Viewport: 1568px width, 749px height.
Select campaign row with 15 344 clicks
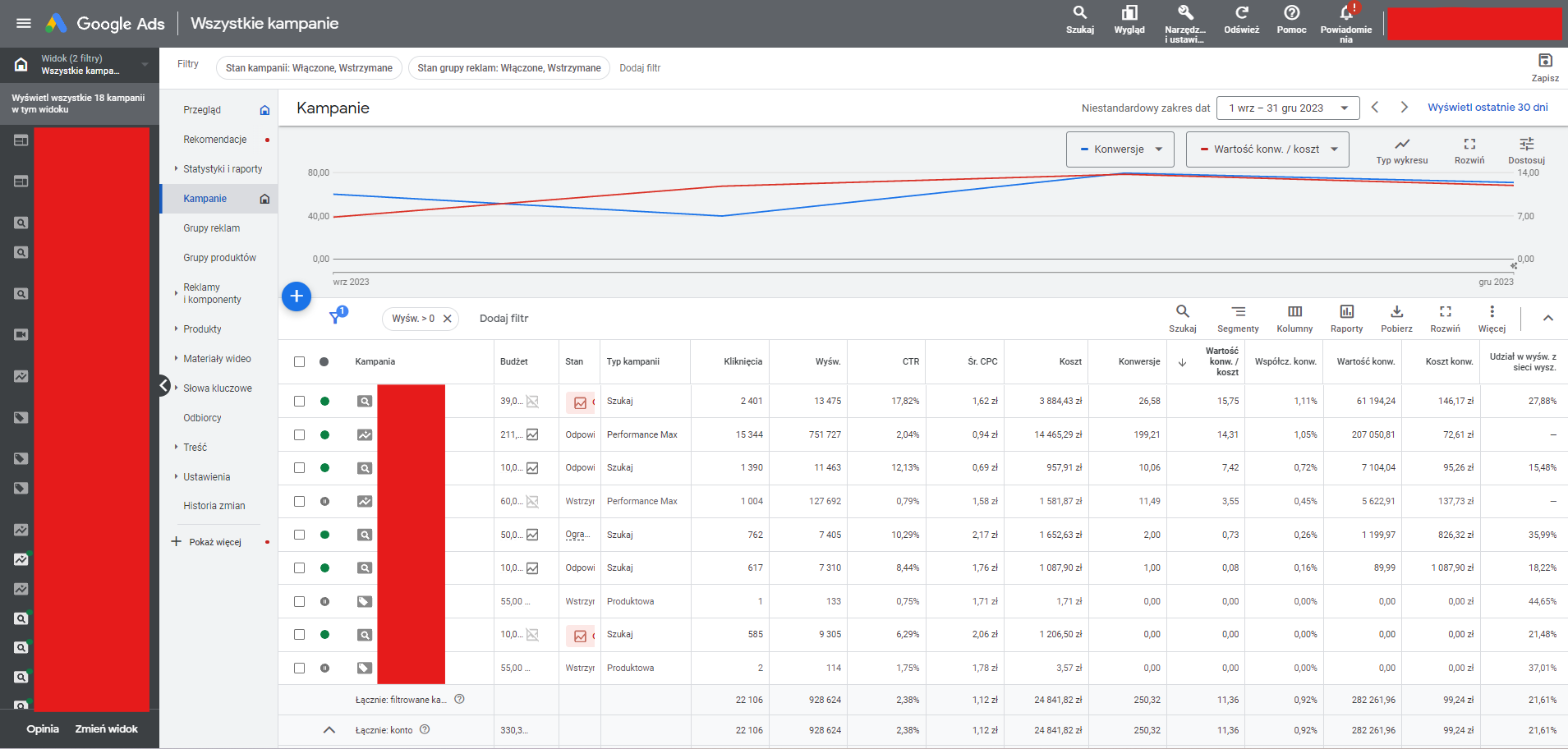click(x=299, y=434)
